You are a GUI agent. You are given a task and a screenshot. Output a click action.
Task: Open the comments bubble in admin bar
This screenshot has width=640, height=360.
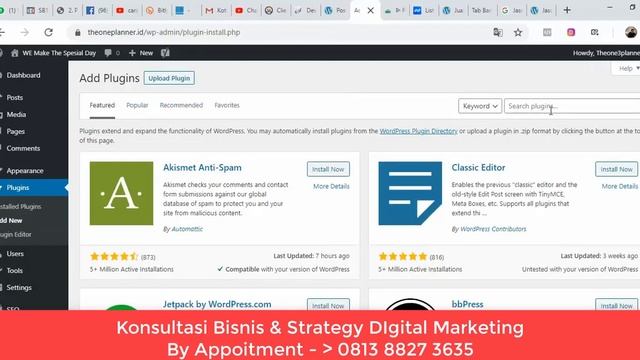click(112, 53)
